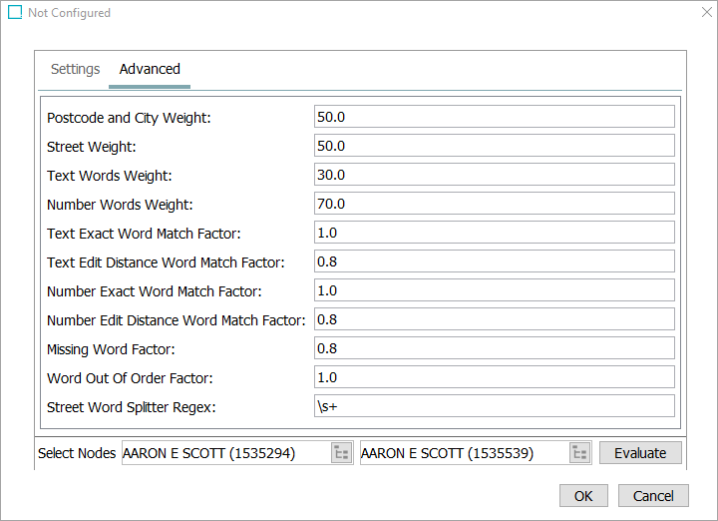Switch to the Settings tab
Screen dimensions: 718x521
[75, 69]
